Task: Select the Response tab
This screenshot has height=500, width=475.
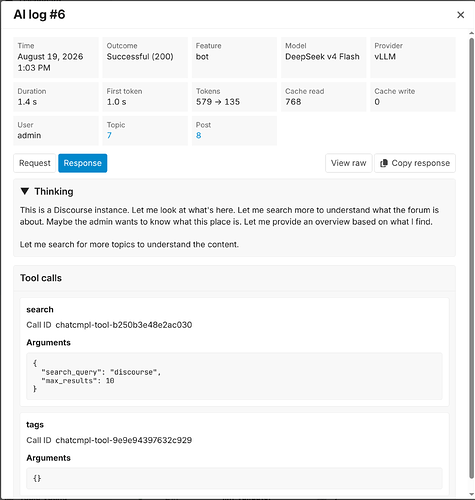Action: 83,163
